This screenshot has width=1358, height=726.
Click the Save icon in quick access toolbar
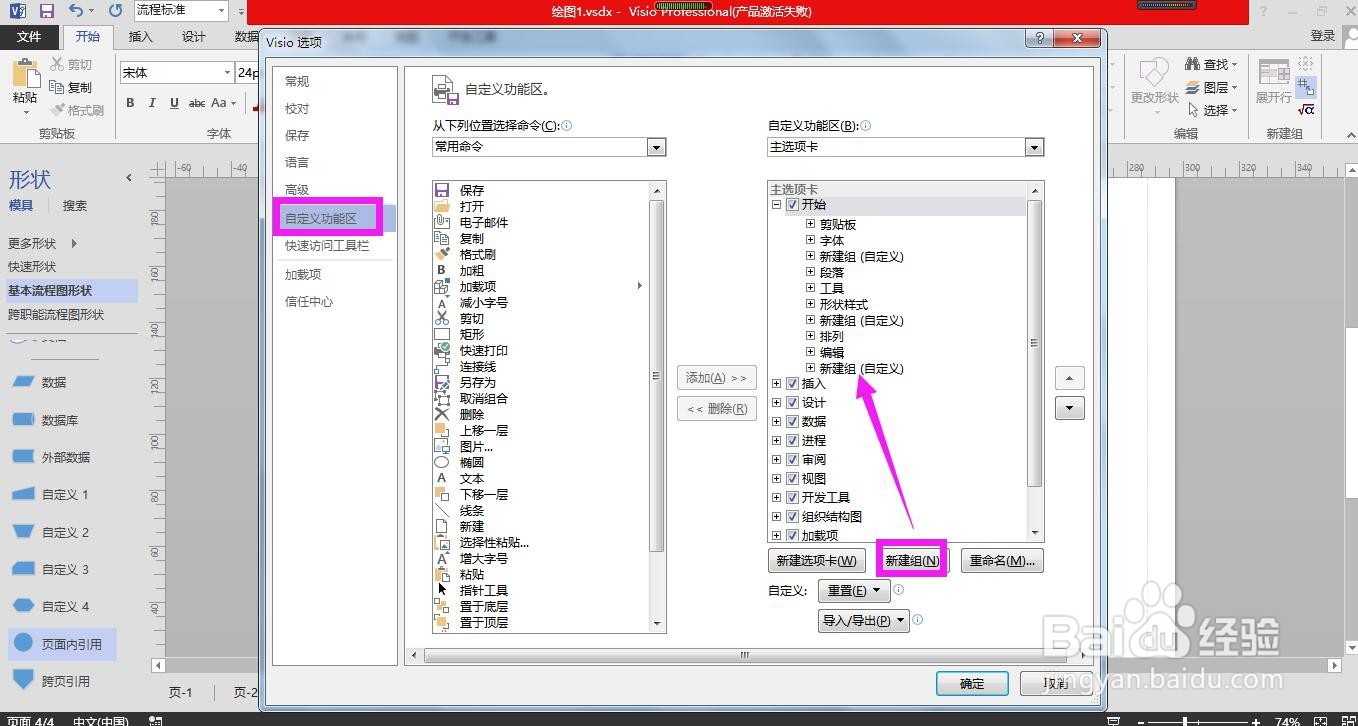point(46,11)
